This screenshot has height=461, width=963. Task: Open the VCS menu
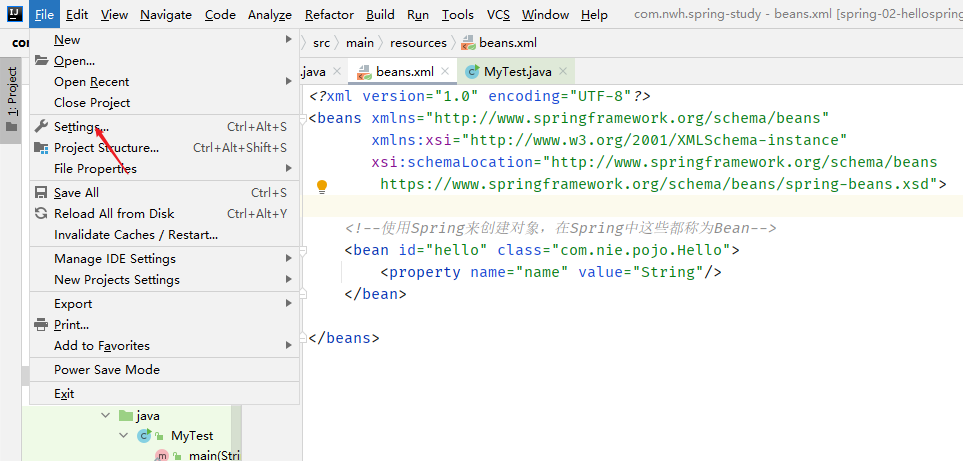(498, 15)
